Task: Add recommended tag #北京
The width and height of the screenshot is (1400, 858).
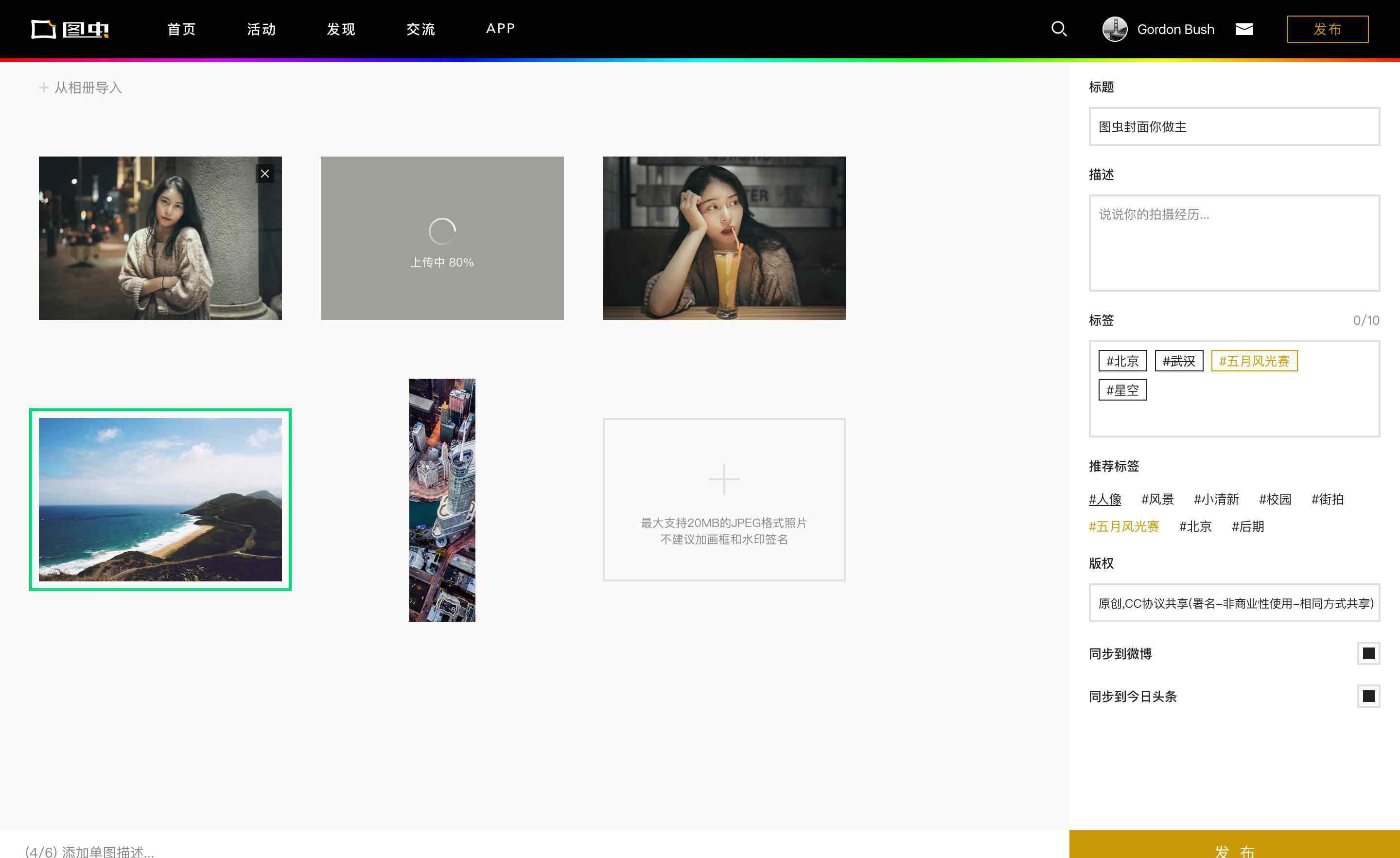Action: [1195, 526]
